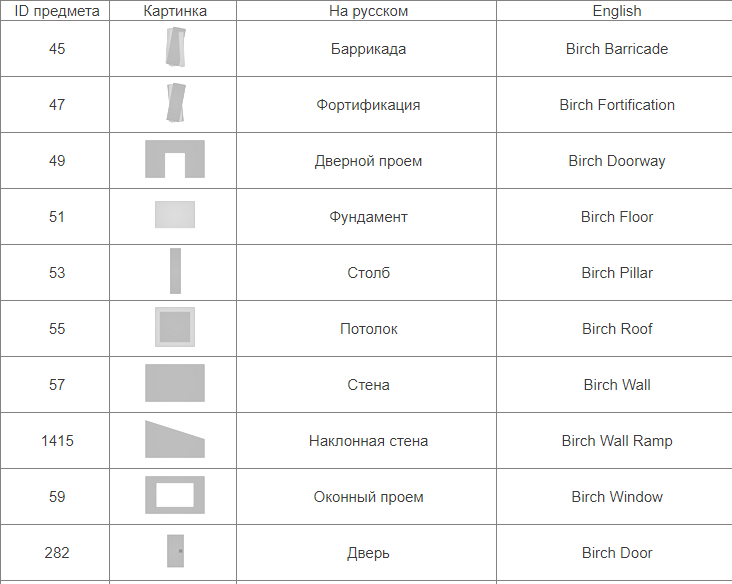732x584 pixels.
Task: Click the Birch Roof item picture
Action: [x=175, y=327]
